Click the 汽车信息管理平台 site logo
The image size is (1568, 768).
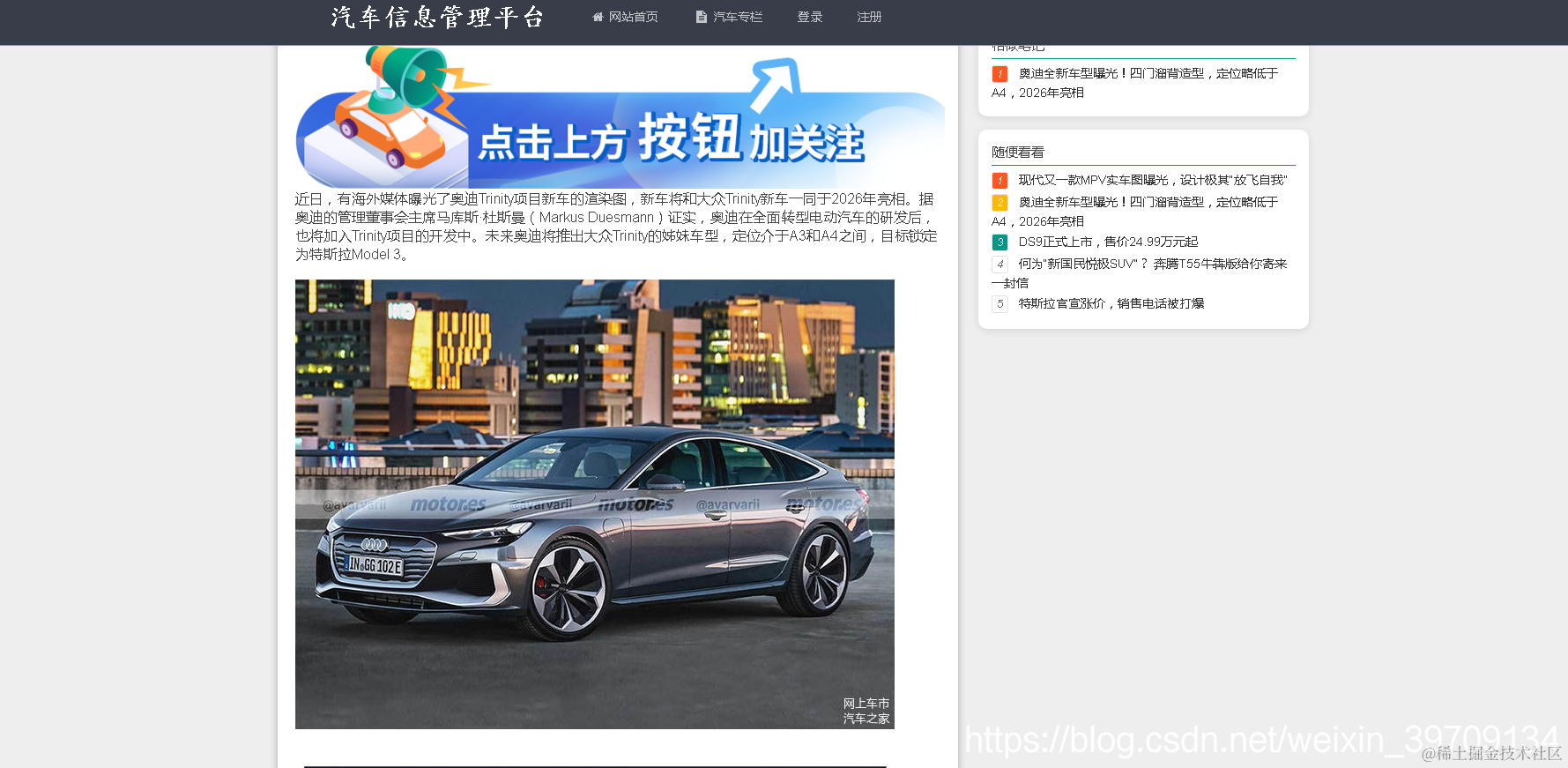438,18
